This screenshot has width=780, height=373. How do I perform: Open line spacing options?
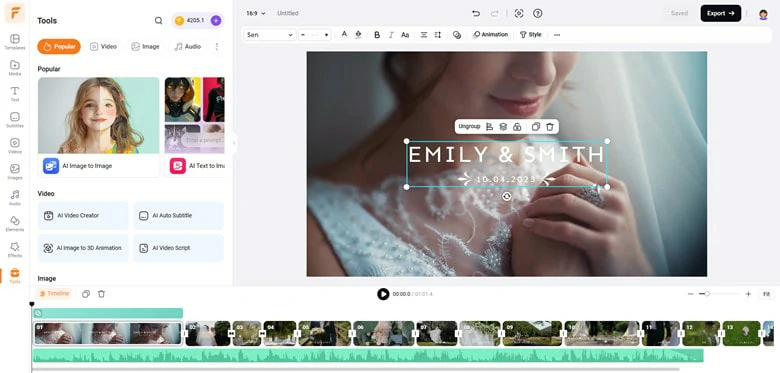(x=438, y=35)
